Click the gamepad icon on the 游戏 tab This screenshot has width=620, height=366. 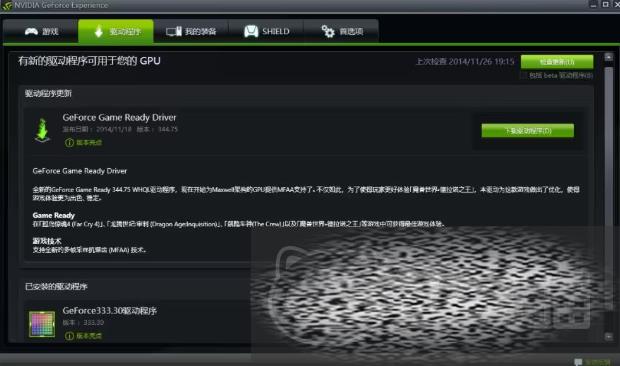pyautogui.click(x=31, y=31)
